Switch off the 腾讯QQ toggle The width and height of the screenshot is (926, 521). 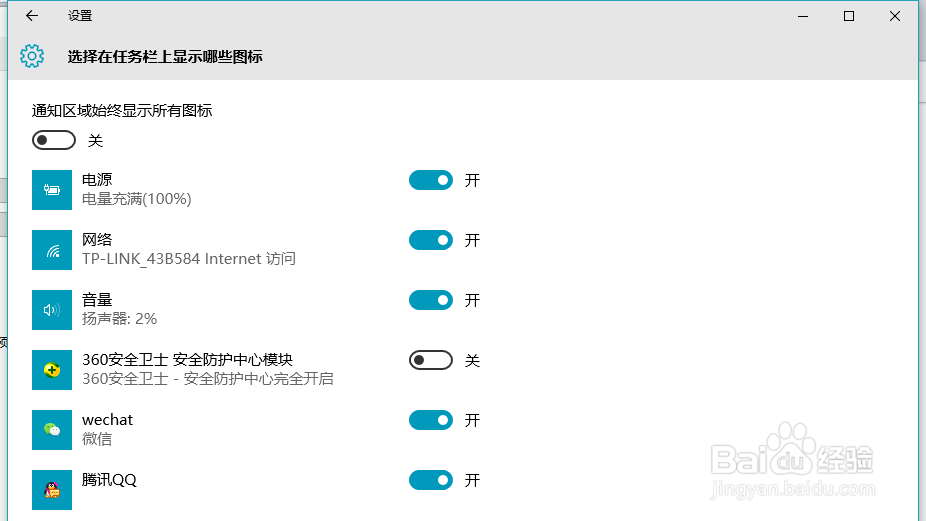[431, 480]
